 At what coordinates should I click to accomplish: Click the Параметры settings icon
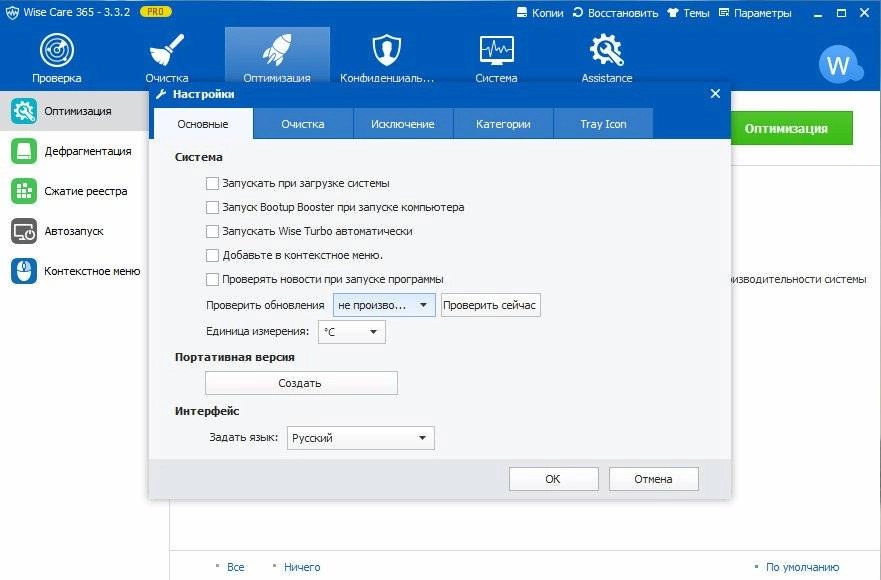[724, 12]
